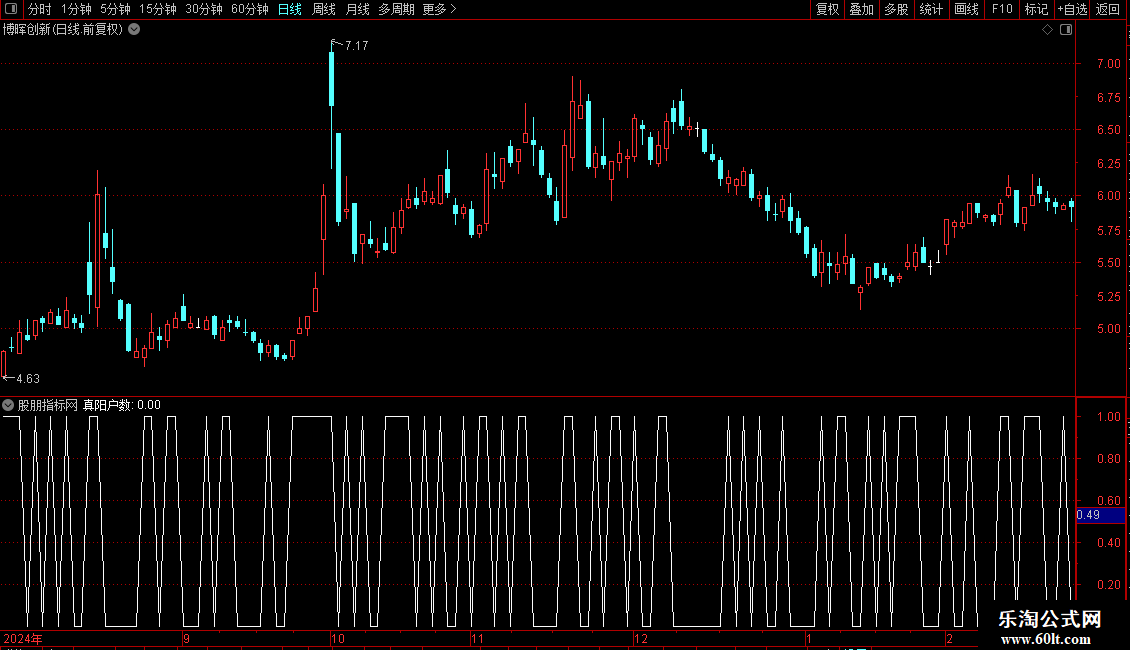Activate the 画线 drawing tools
This screenshot has height=650, width=1130.
pos(966,9)
